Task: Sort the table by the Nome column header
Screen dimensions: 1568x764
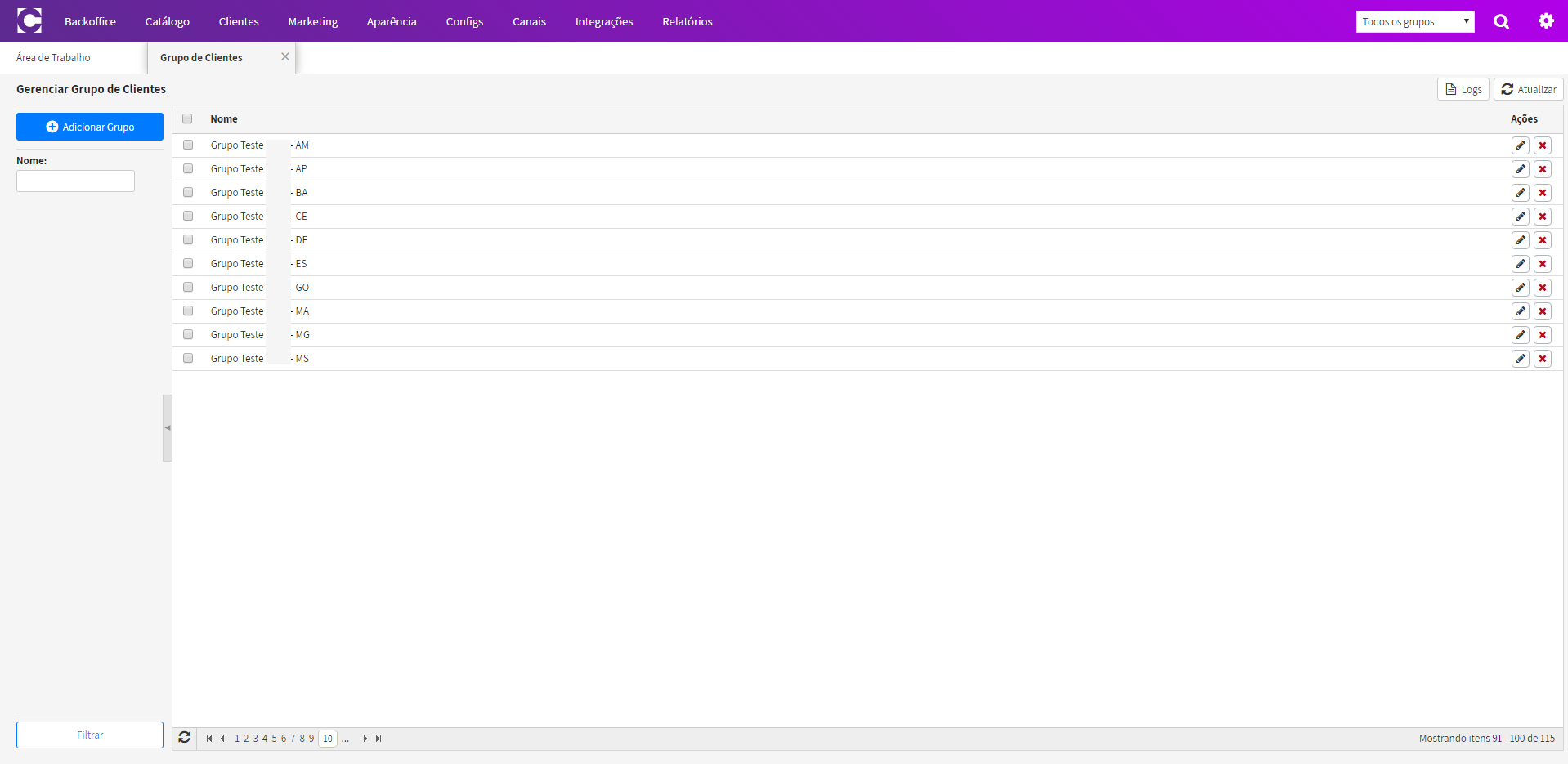Action: click(x=224, y=119)
